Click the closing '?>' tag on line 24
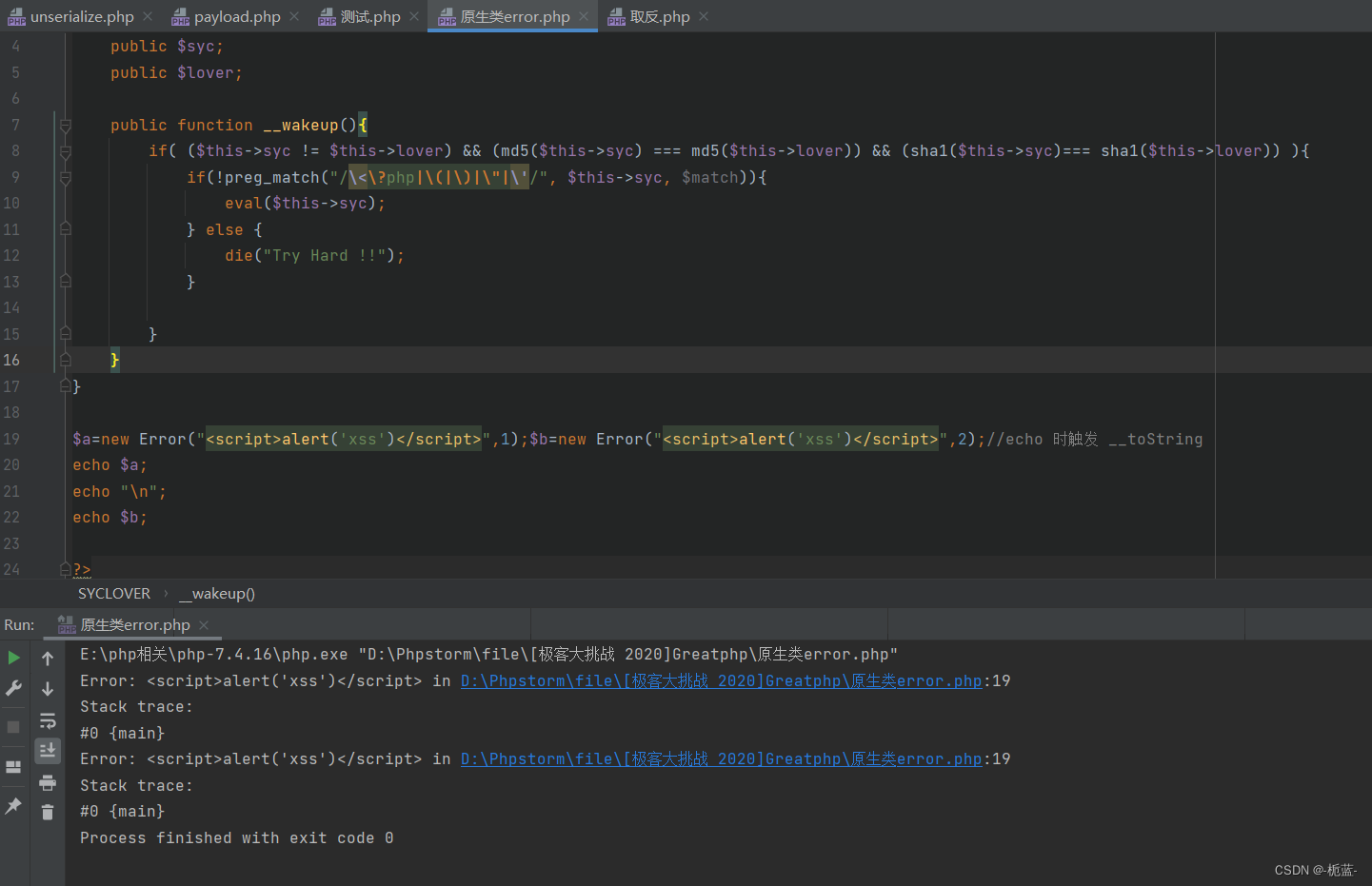 click(x=82, y=570)
